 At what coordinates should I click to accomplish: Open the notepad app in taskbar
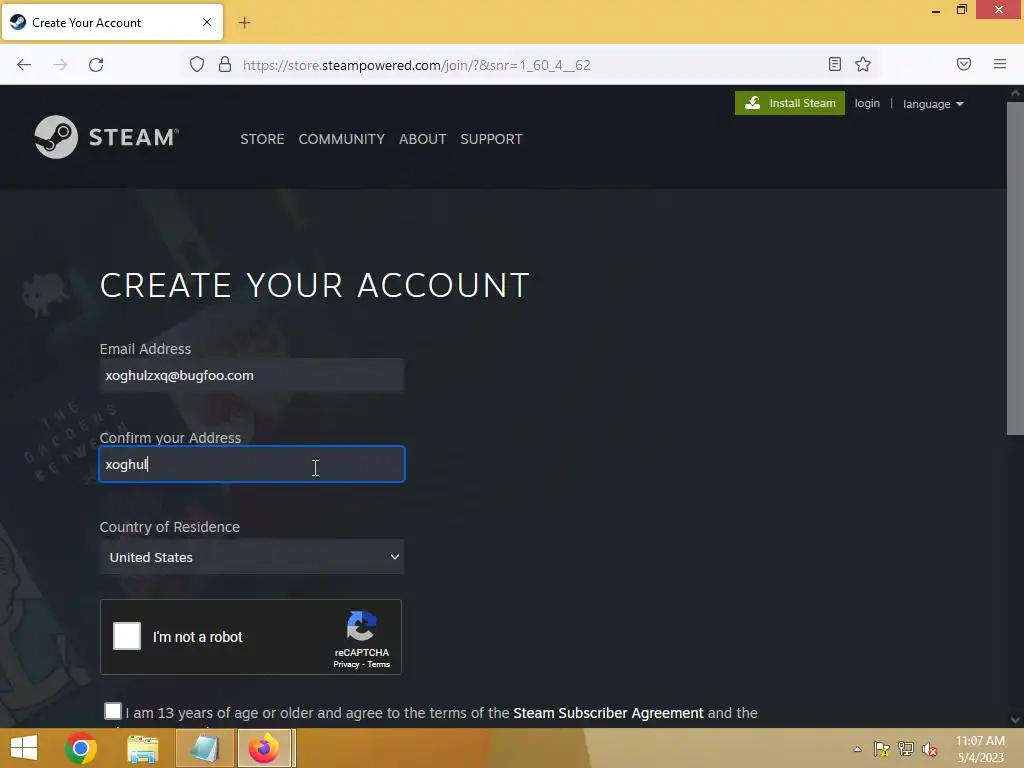pyautogui.click(x=204, y=748)
